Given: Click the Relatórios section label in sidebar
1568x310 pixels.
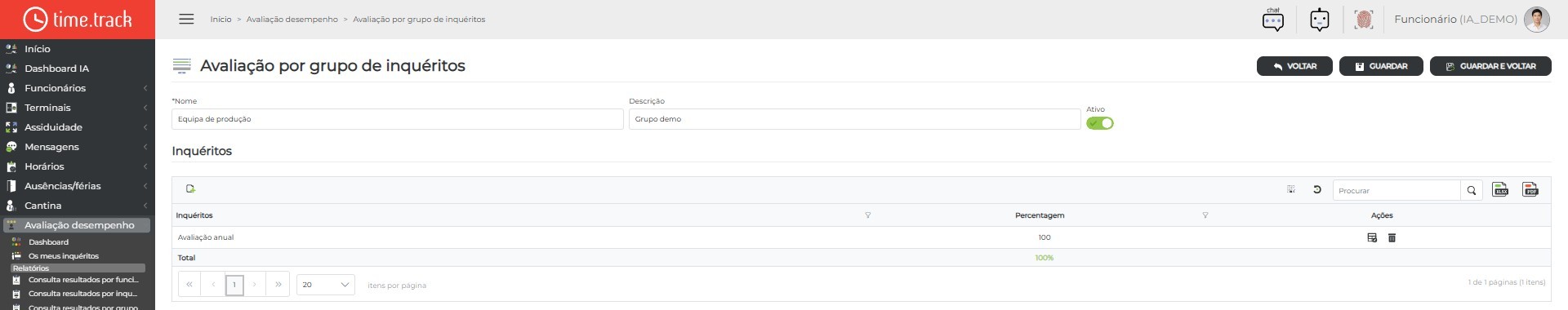Looking at the screenshot, I should [78, 268].
